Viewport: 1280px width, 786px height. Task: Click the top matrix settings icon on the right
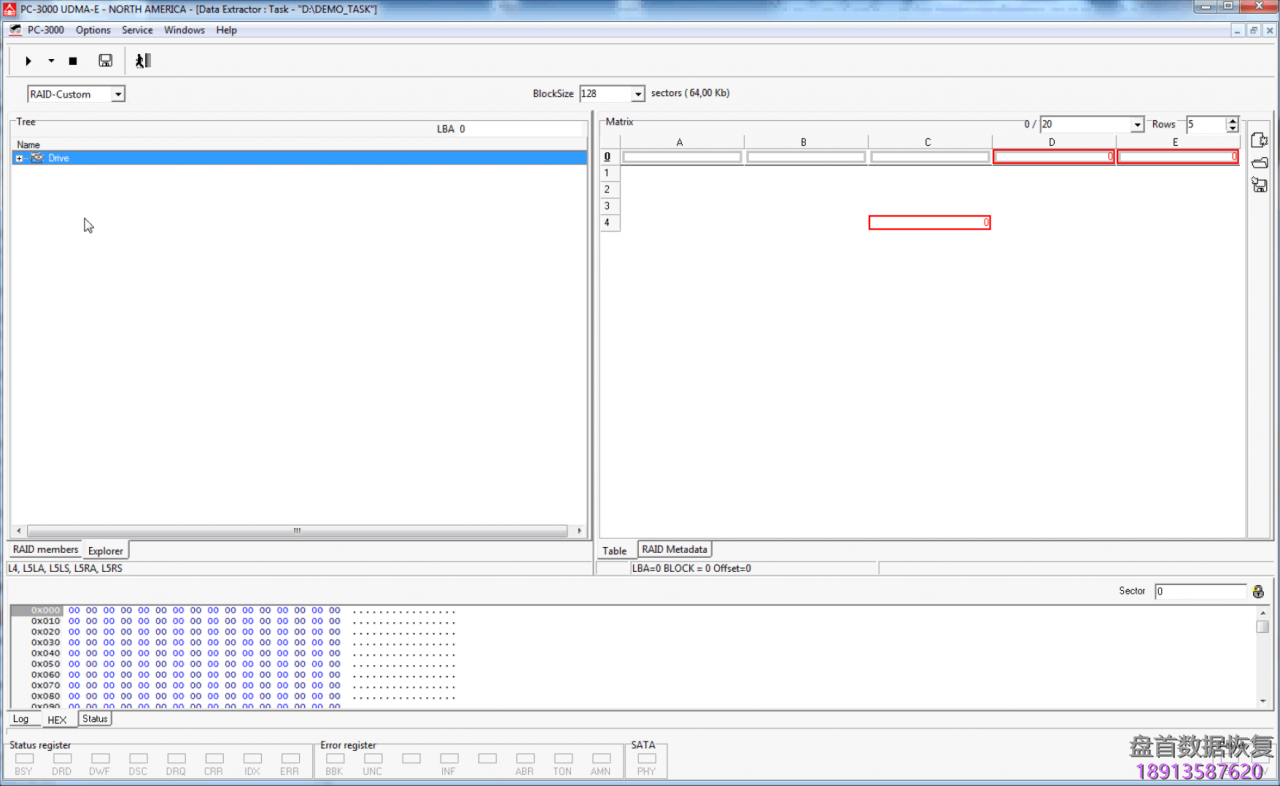click(1259, 141)
